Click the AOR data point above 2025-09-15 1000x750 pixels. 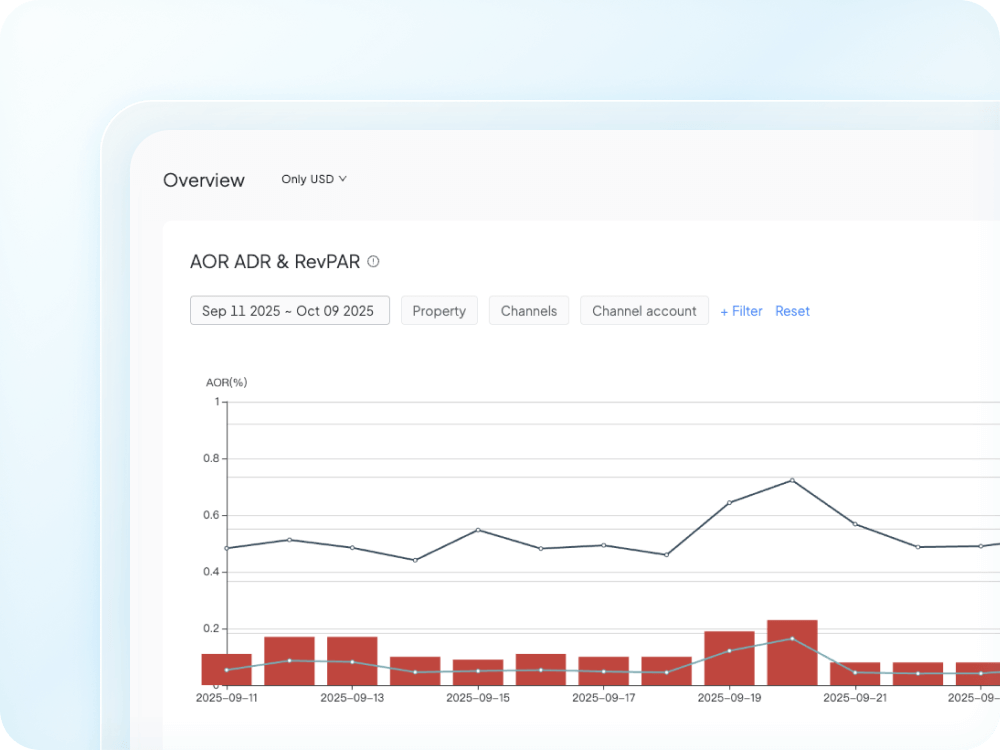[477, 531]
